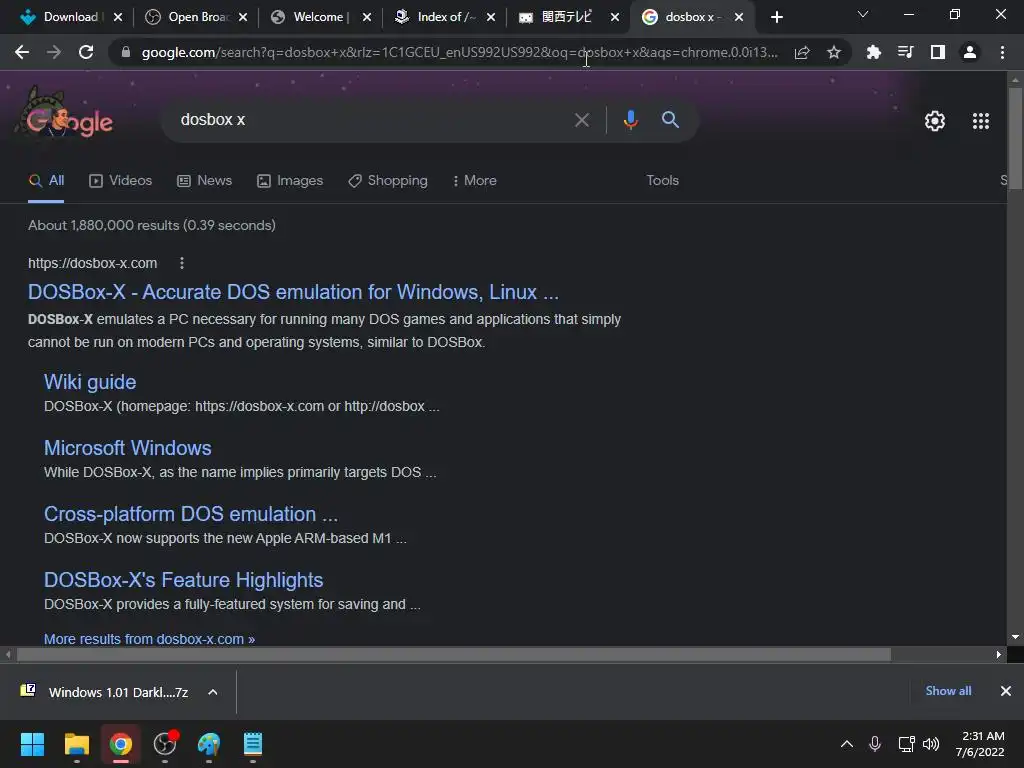Select the All results filter
1024x768 pixels.
click(x=46, y=180)
